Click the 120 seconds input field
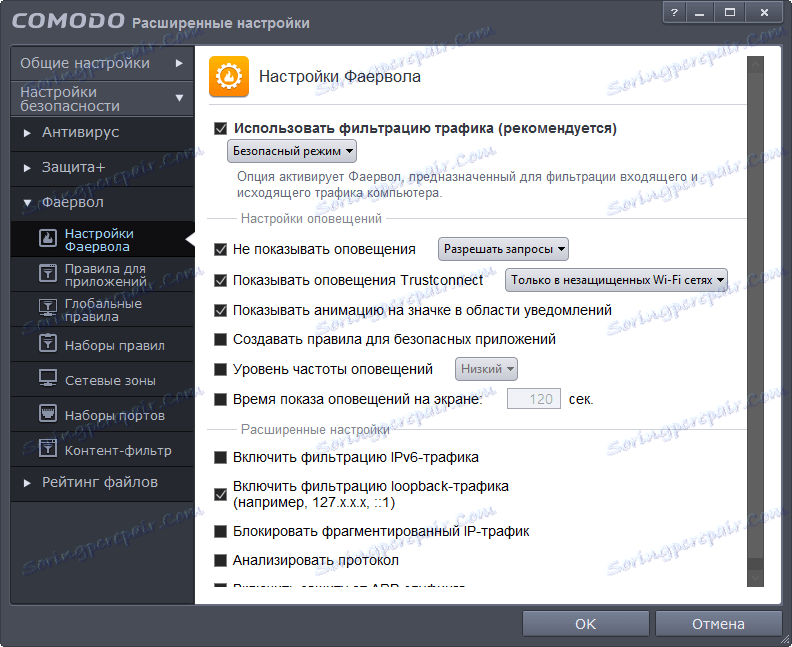792x647 pixels. click(533, 399)
